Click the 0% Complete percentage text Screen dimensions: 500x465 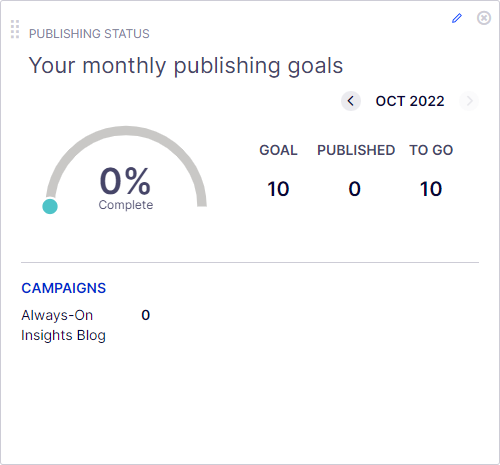(126, 188)
